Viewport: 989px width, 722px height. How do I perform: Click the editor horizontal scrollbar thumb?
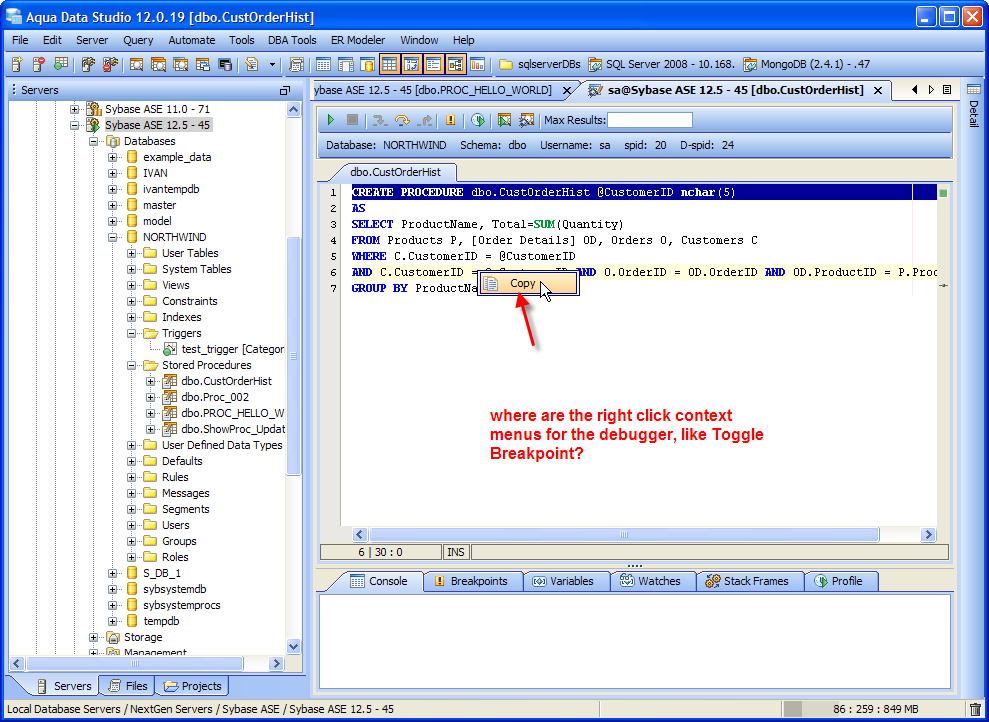coord(624,535)
